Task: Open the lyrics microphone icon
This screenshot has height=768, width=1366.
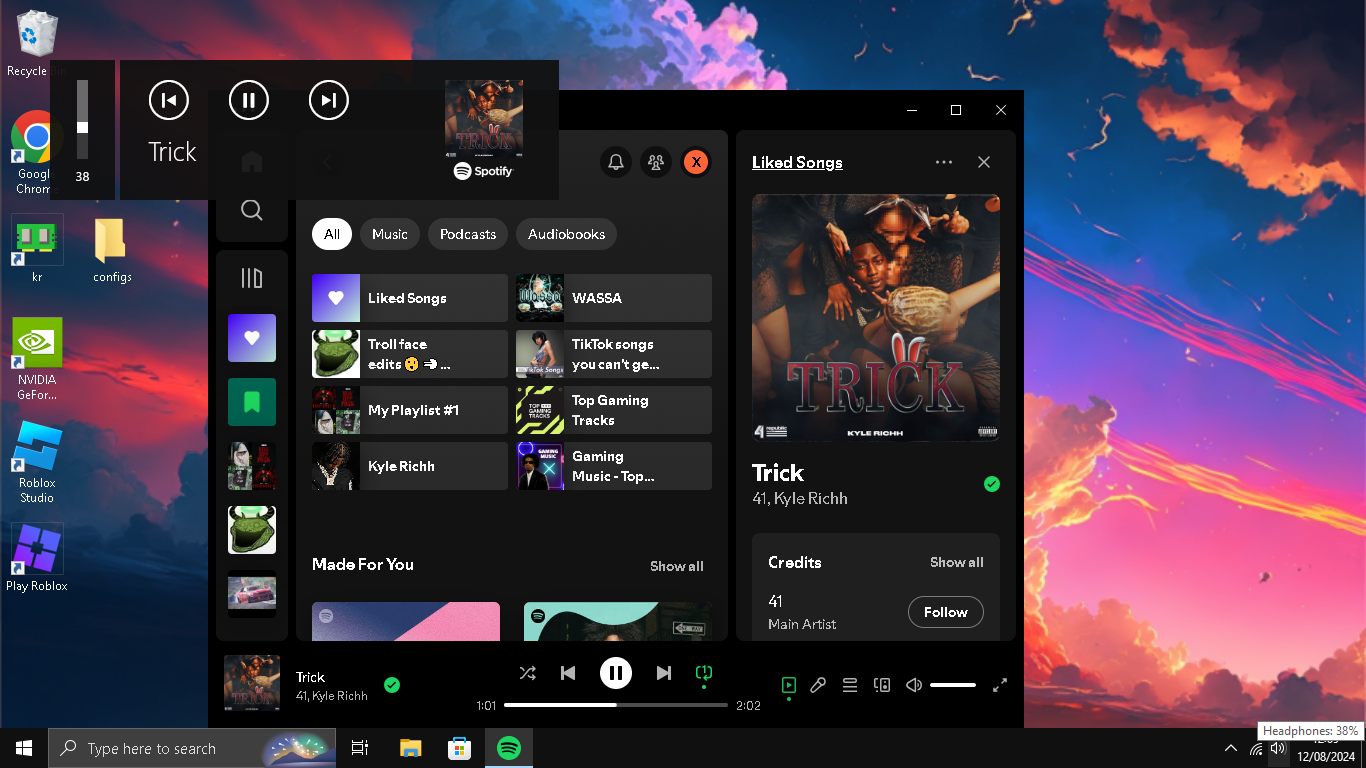Action: pyautogui.click(x=818, y=685)
